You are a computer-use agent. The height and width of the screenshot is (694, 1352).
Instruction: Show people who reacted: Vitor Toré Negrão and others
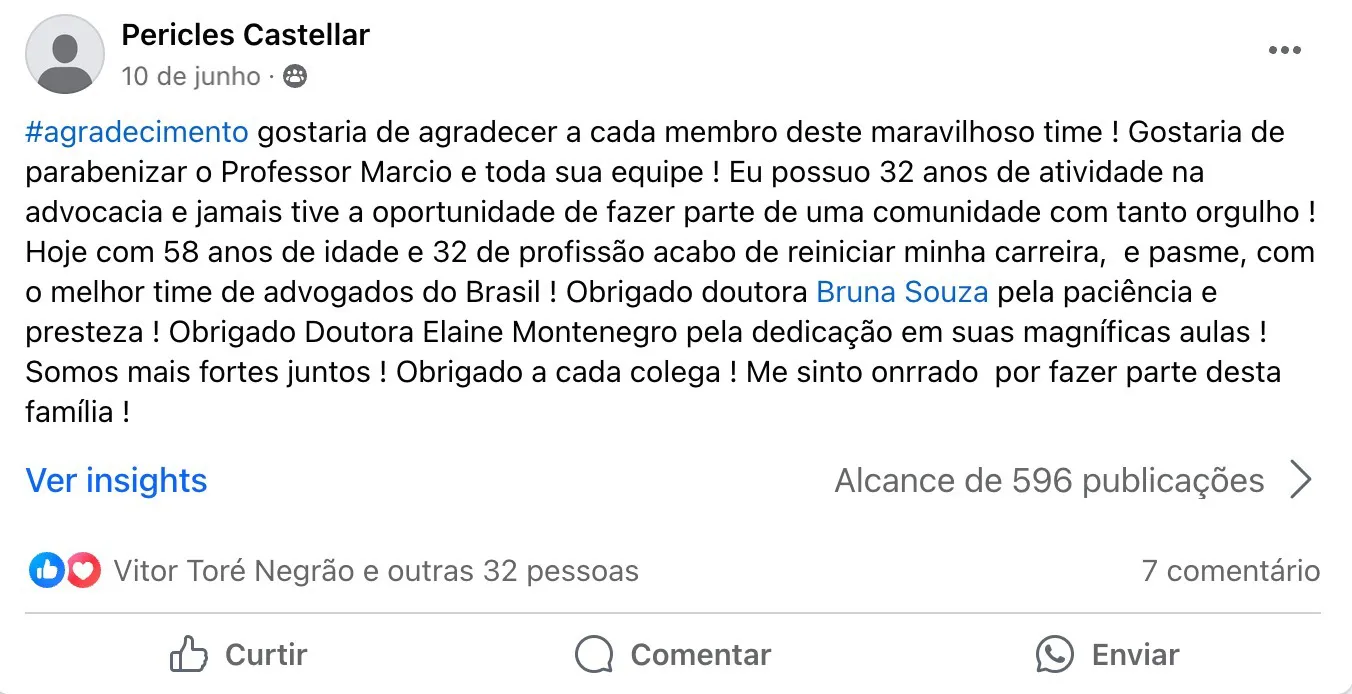point(375,571)
